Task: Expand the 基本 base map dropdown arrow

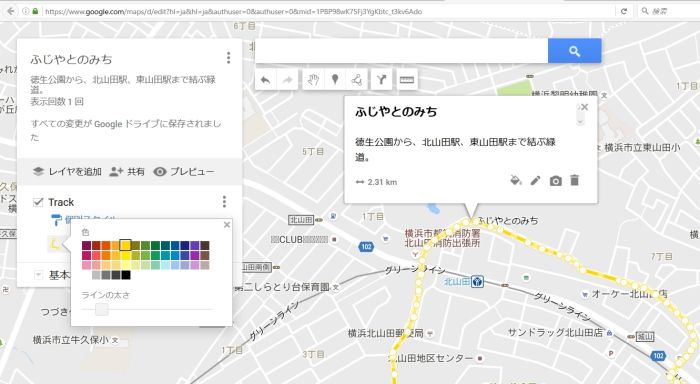Action: click(38, 275)
